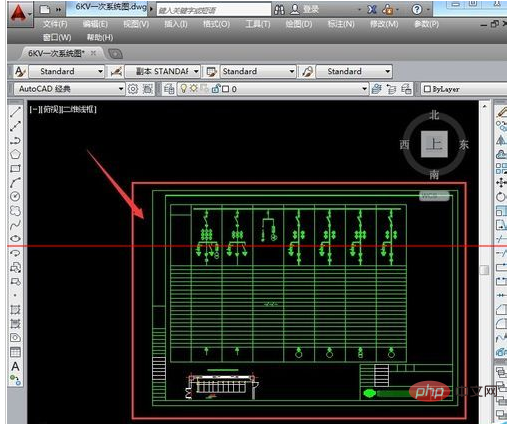Pick the Spline curve tool
Screen dimensions: 508x424
click(15, 225)
